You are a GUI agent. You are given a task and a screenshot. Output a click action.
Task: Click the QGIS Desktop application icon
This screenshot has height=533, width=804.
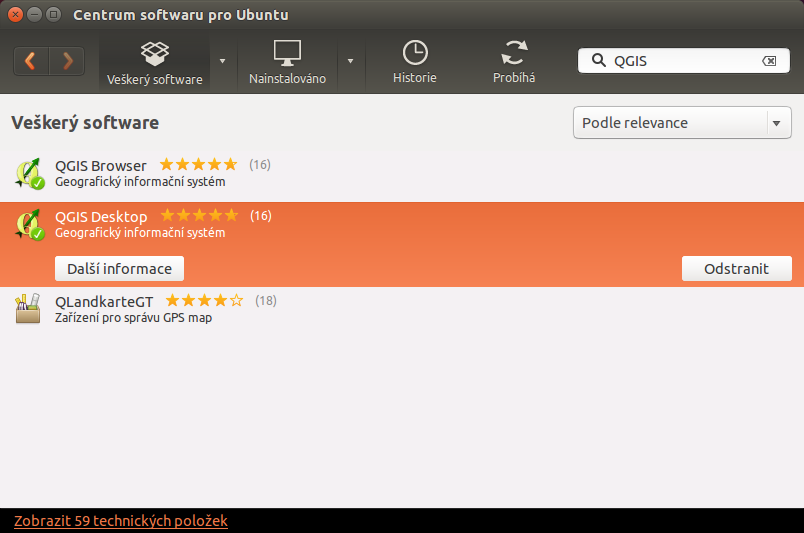[x=30, y=225]
